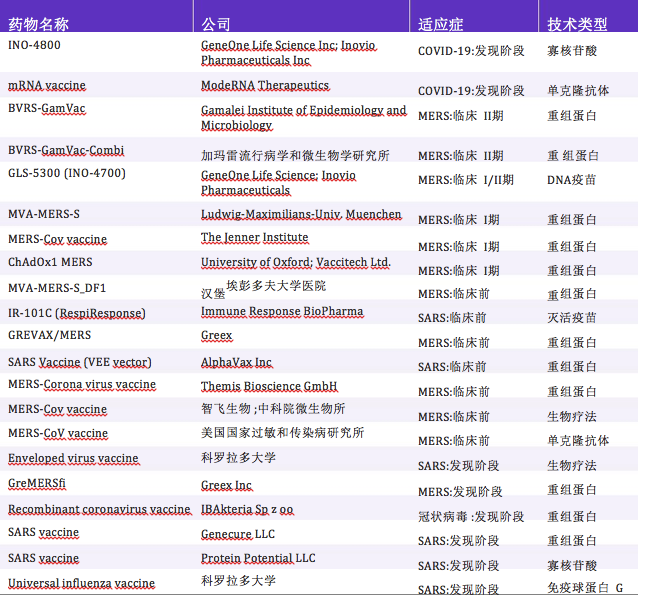The image size is (647, 595).
Task: Select the BVRS-GamVac-Combi cell
Action: click(66, 150)
